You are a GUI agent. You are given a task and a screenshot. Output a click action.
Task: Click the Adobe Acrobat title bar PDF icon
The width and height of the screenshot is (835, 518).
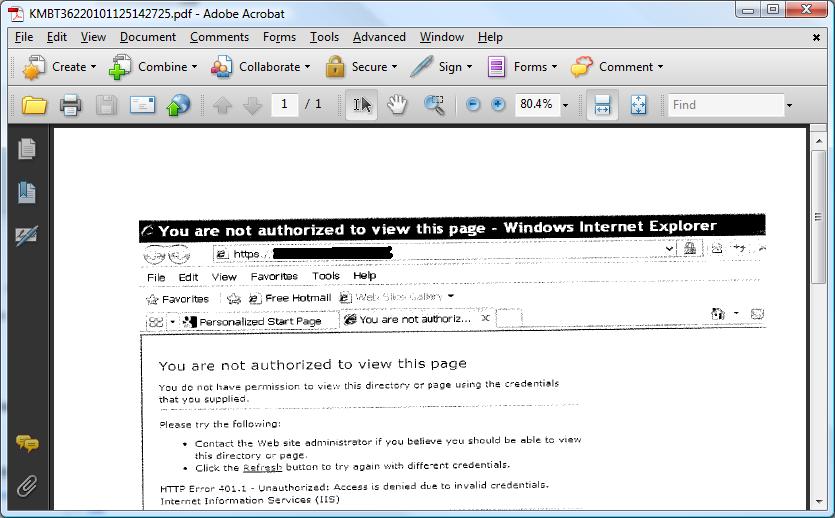17,14
